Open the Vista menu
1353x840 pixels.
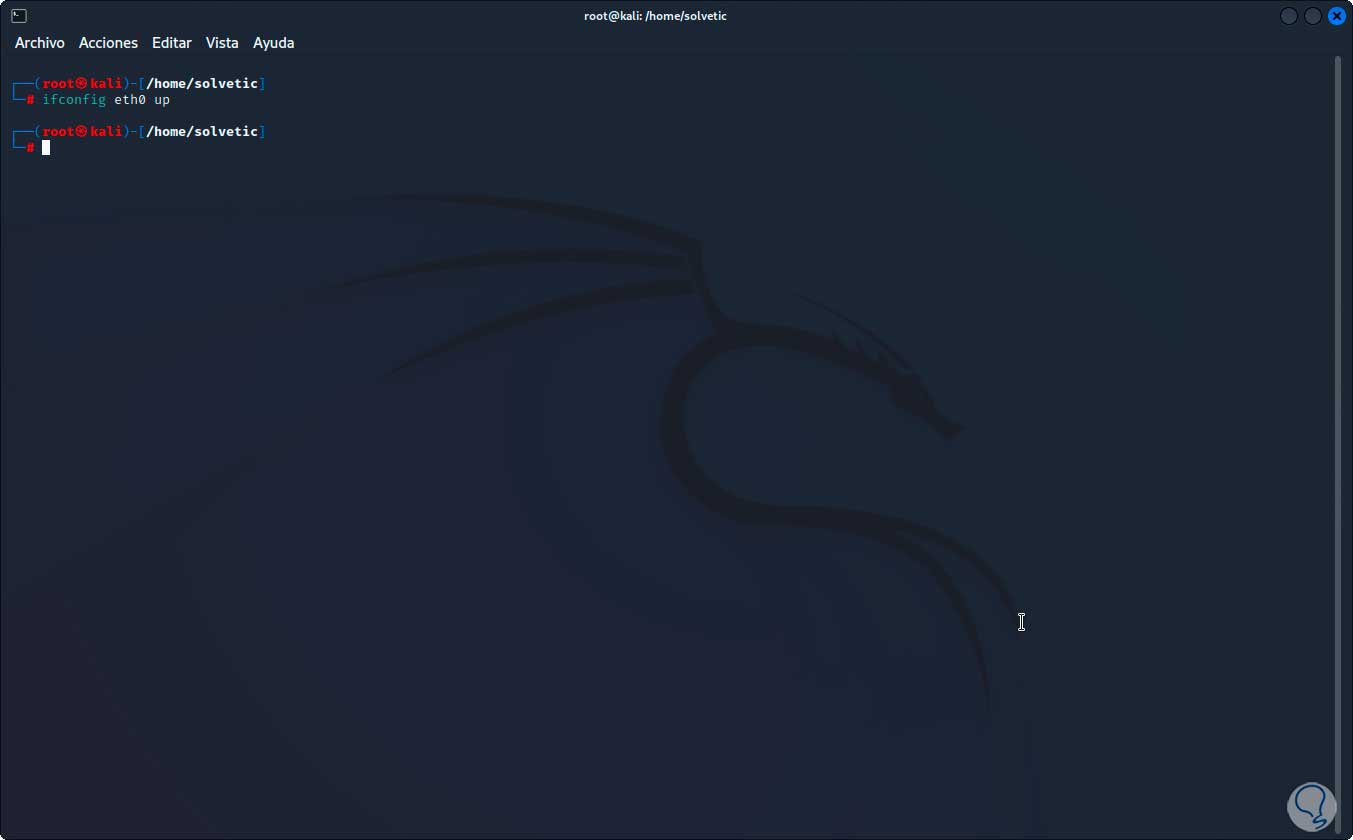[x=222, y=43]
